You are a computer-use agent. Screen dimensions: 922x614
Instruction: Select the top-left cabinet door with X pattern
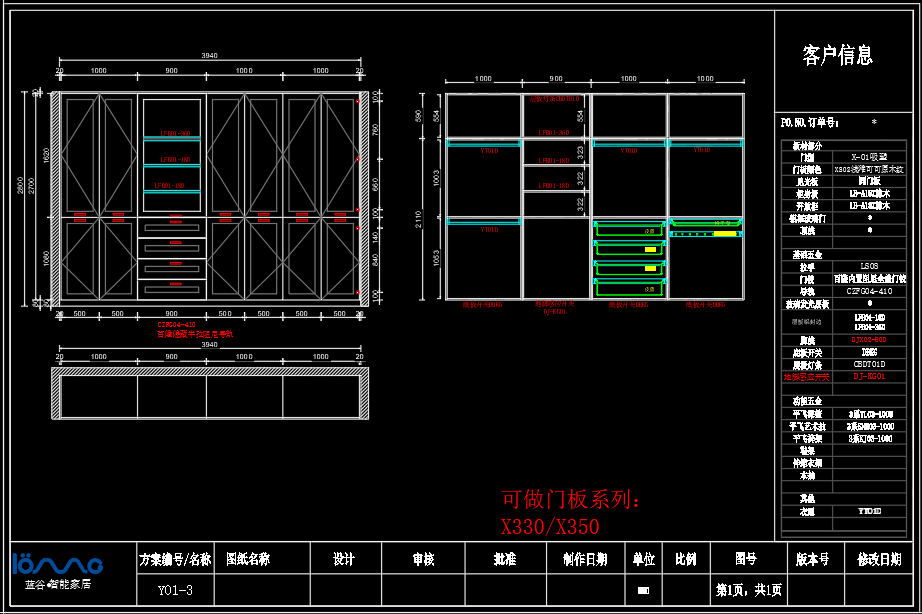(x=79, y=155)
